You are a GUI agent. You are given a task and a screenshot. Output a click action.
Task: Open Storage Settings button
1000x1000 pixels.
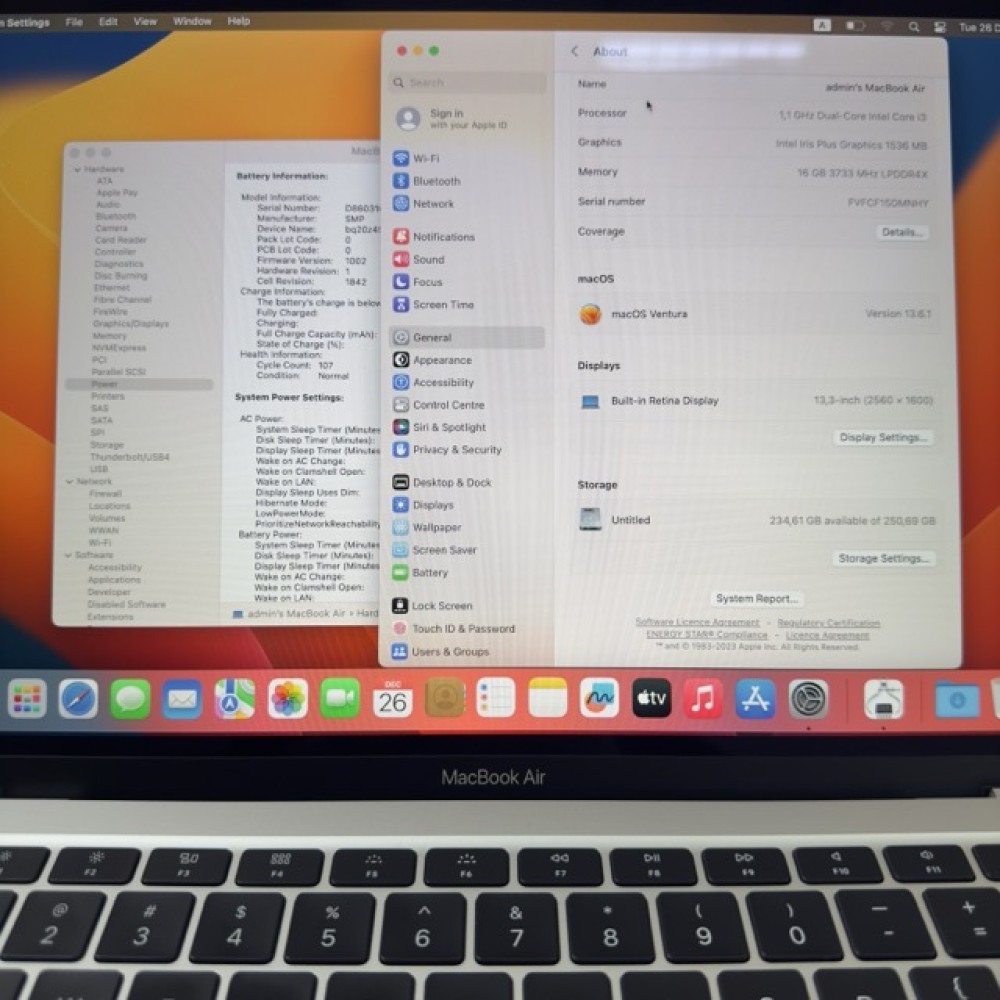883,558
